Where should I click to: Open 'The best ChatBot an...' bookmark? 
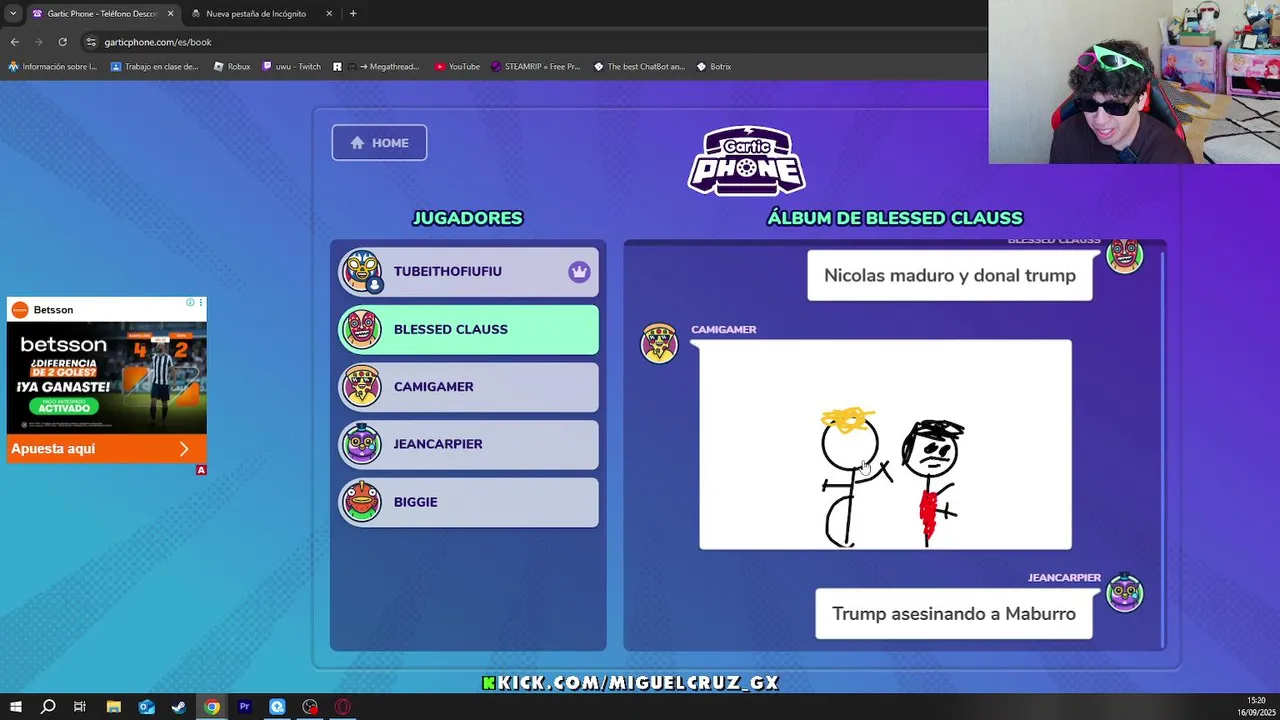639,67
